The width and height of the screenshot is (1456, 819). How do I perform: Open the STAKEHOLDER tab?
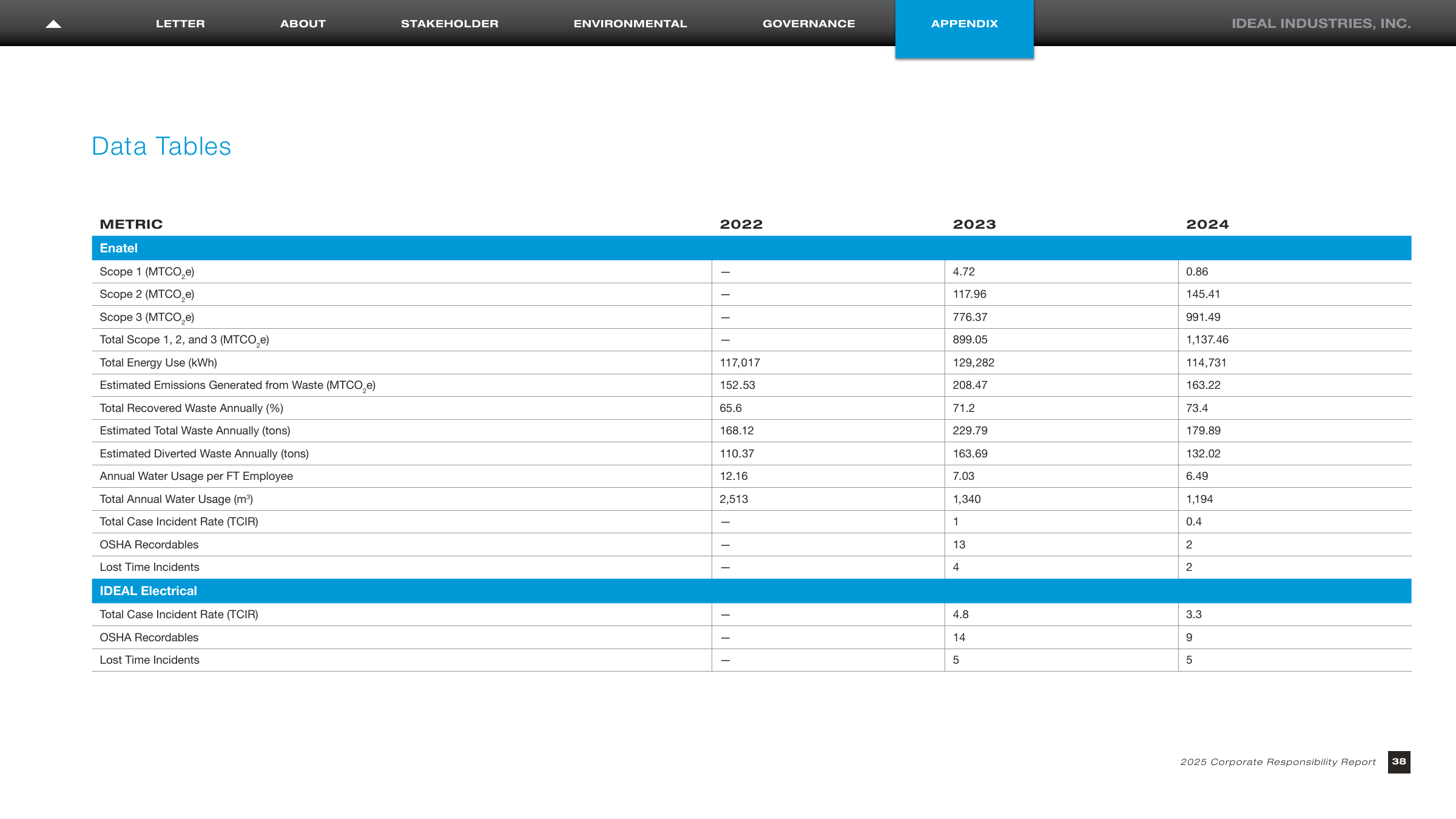450,24
